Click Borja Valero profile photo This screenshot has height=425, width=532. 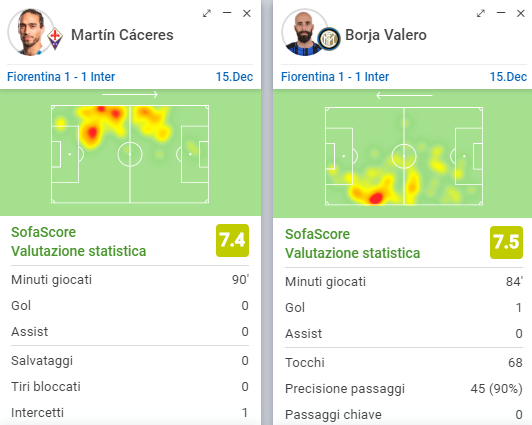click(x=304, y=32)
